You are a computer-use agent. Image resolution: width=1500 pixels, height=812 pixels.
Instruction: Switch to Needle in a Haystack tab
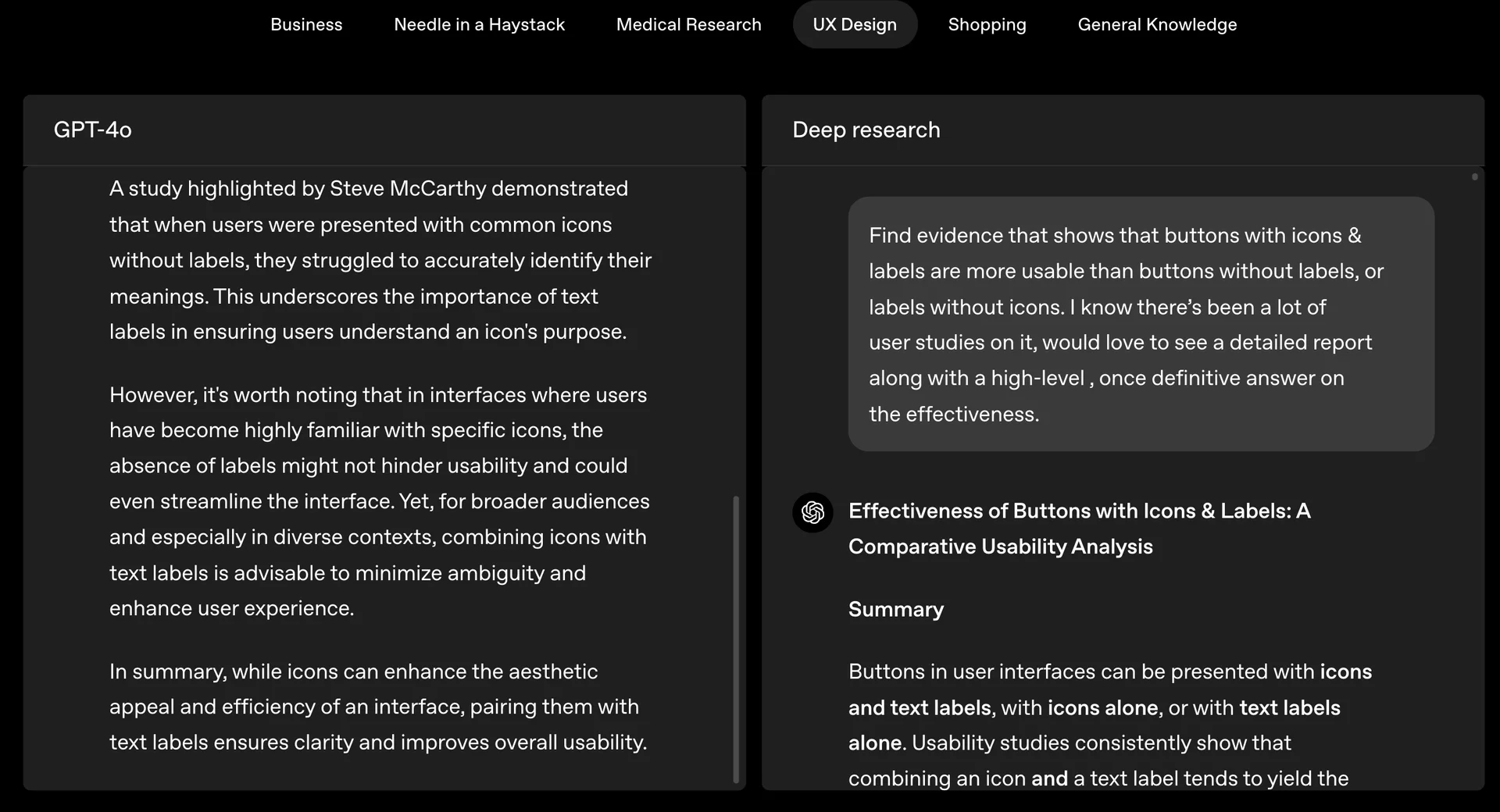pyautogui.click(x=479, y=25)
